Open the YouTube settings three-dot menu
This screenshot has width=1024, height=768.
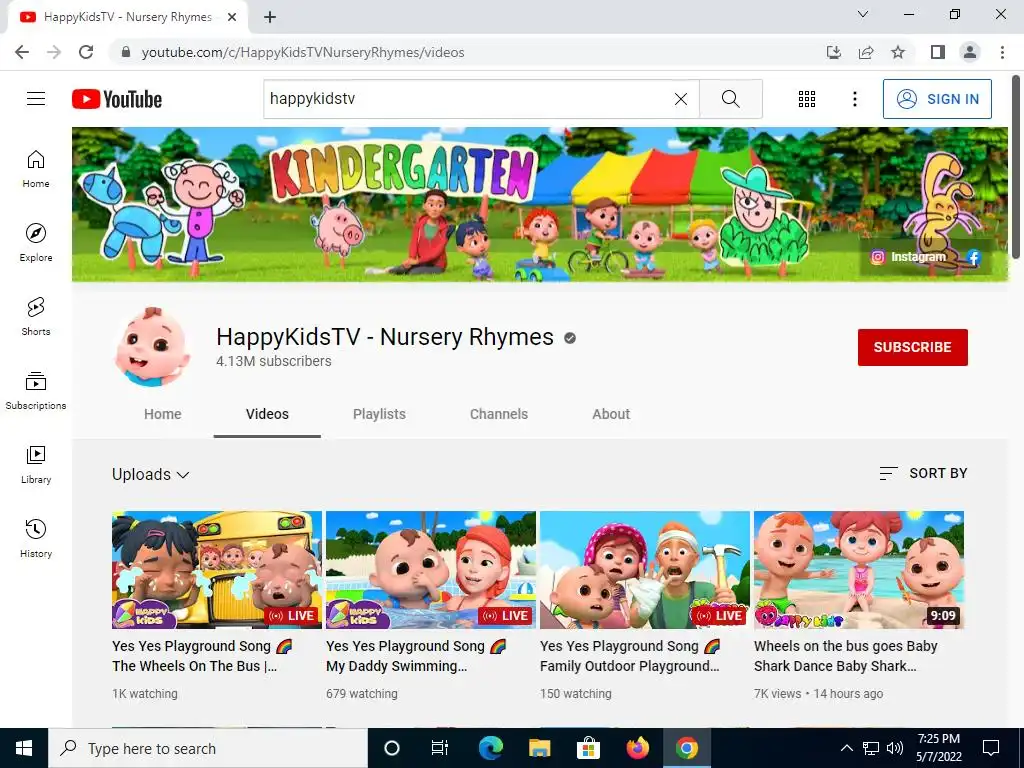tap(854, 99)
